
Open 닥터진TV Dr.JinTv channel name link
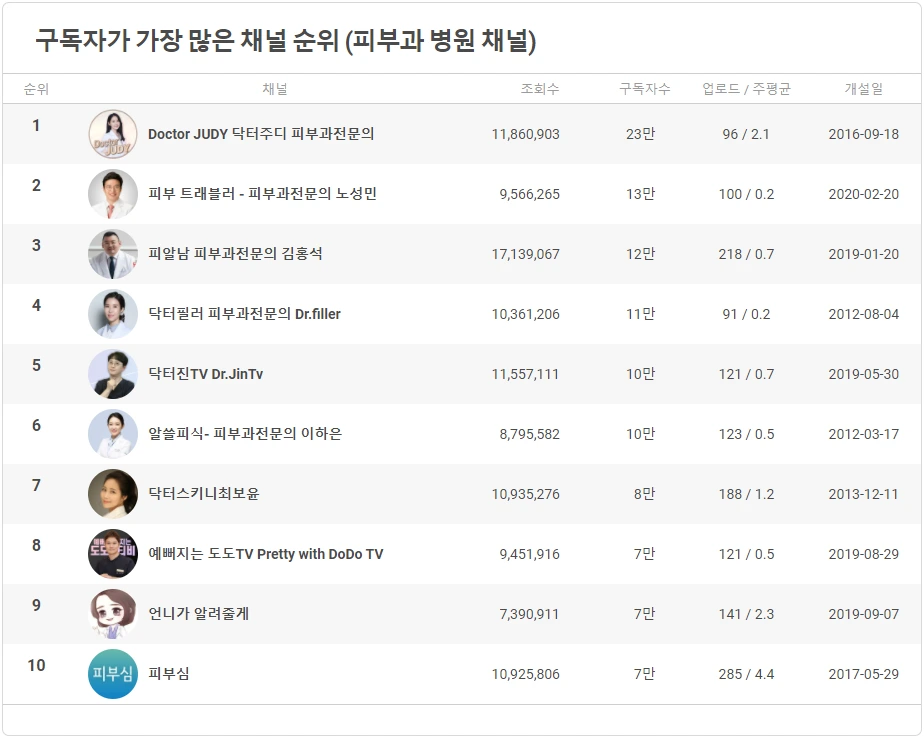coord(205,374)
